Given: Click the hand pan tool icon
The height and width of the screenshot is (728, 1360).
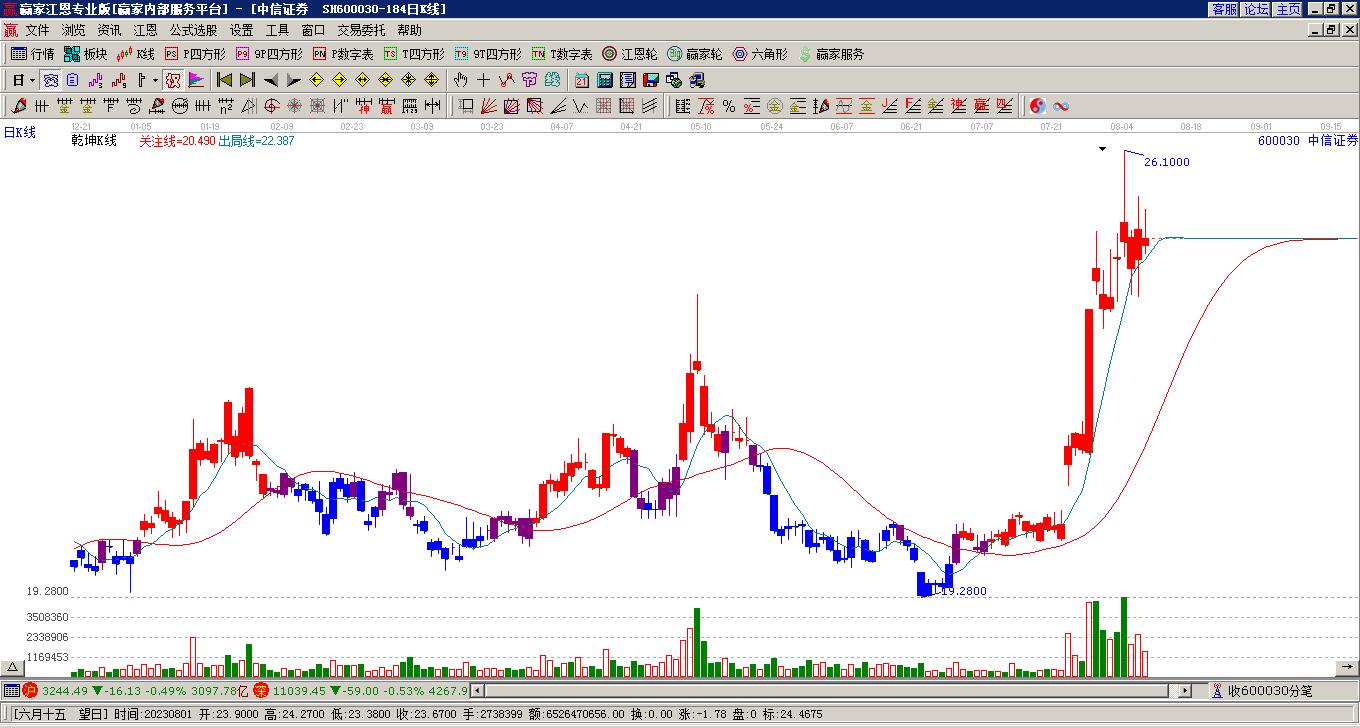Looking at the screenshot, I should [x=460, y=80].
